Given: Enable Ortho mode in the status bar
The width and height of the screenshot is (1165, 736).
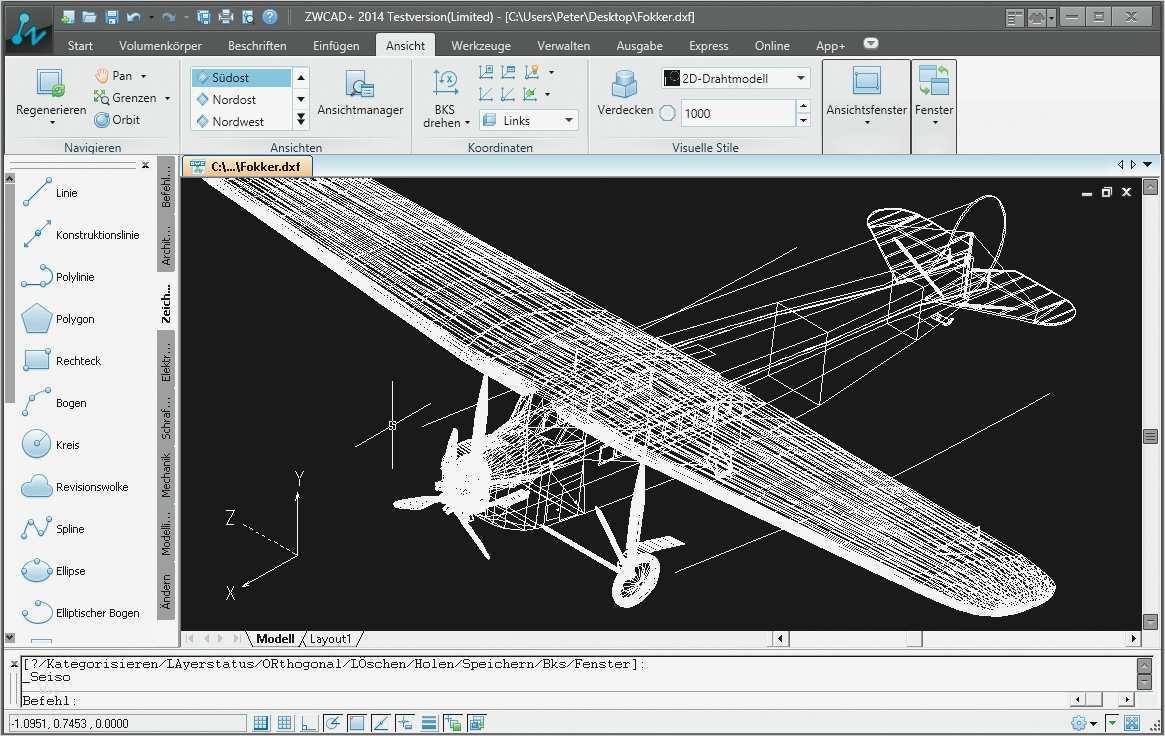Looking at the screenshot, I should click(x=308, y=722).
